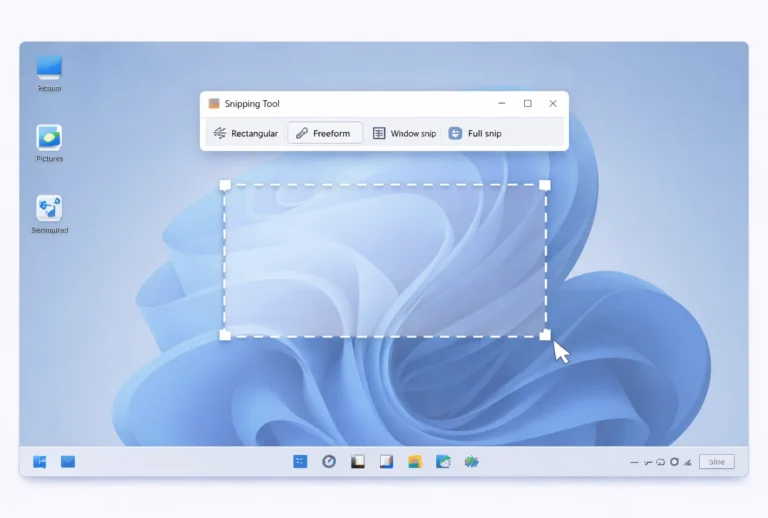Click the boxed button at taskbar right end
768x518 pixels.
pyautogui.click(x=717, y=462)
